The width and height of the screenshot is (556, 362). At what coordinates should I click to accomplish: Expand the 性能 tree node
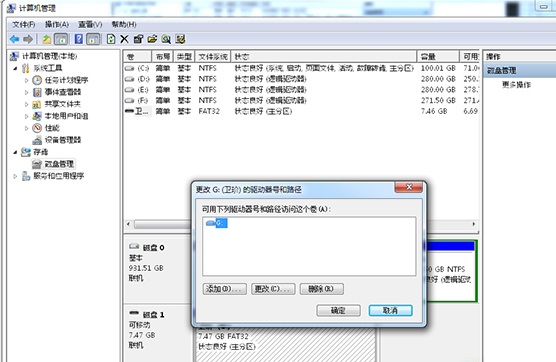26,128
